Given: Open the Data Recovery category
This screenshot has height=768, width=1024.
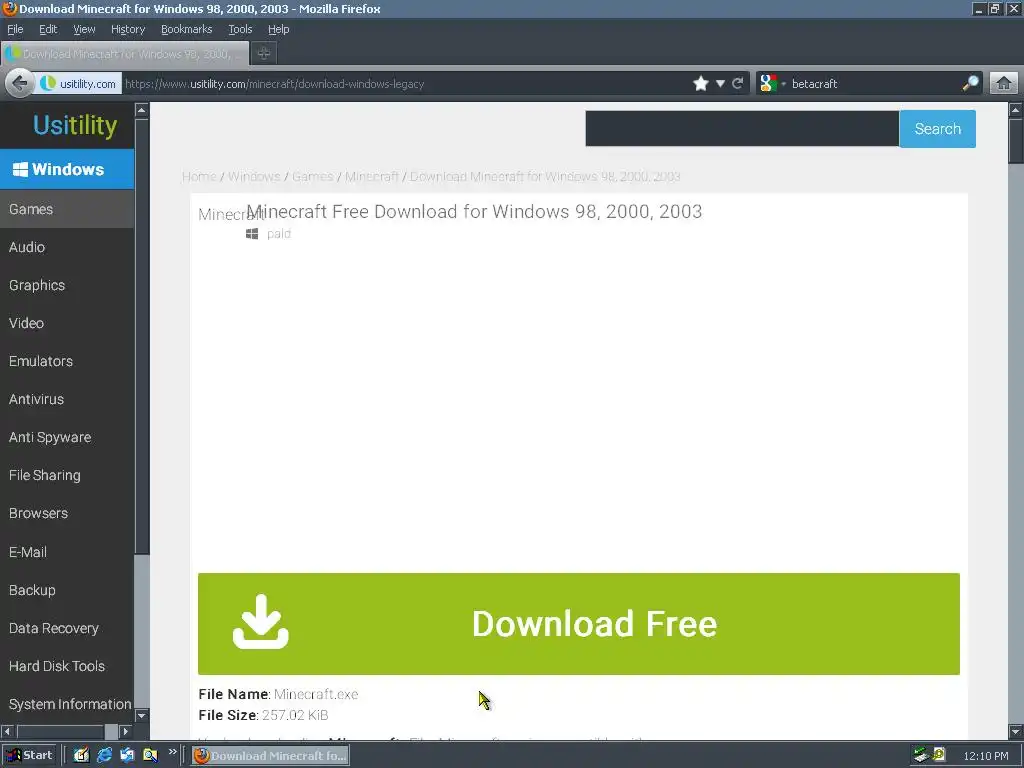Looking at the screenshot, I should coord(67,628).
